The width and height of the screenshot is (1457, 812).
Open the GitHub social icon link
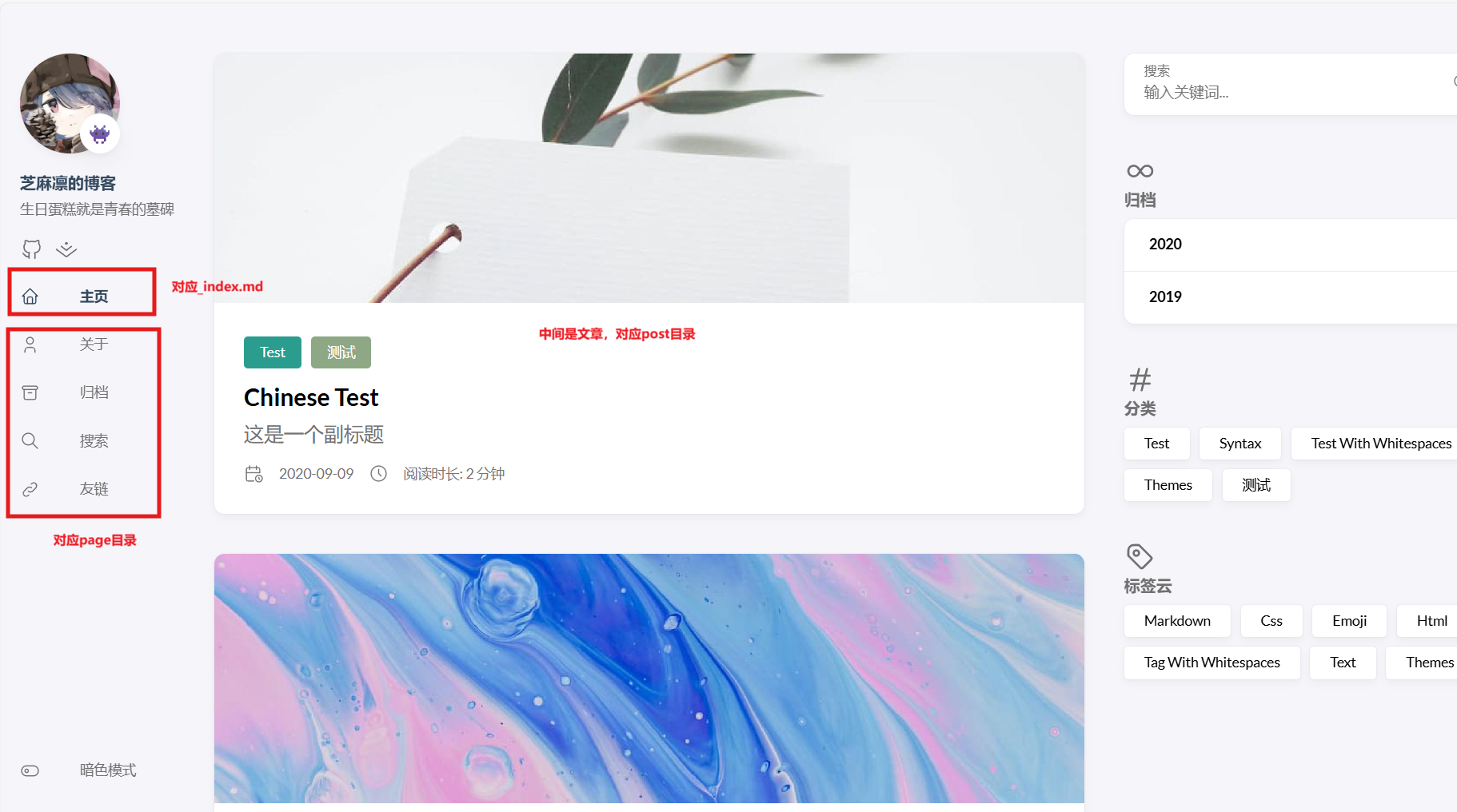31,249
